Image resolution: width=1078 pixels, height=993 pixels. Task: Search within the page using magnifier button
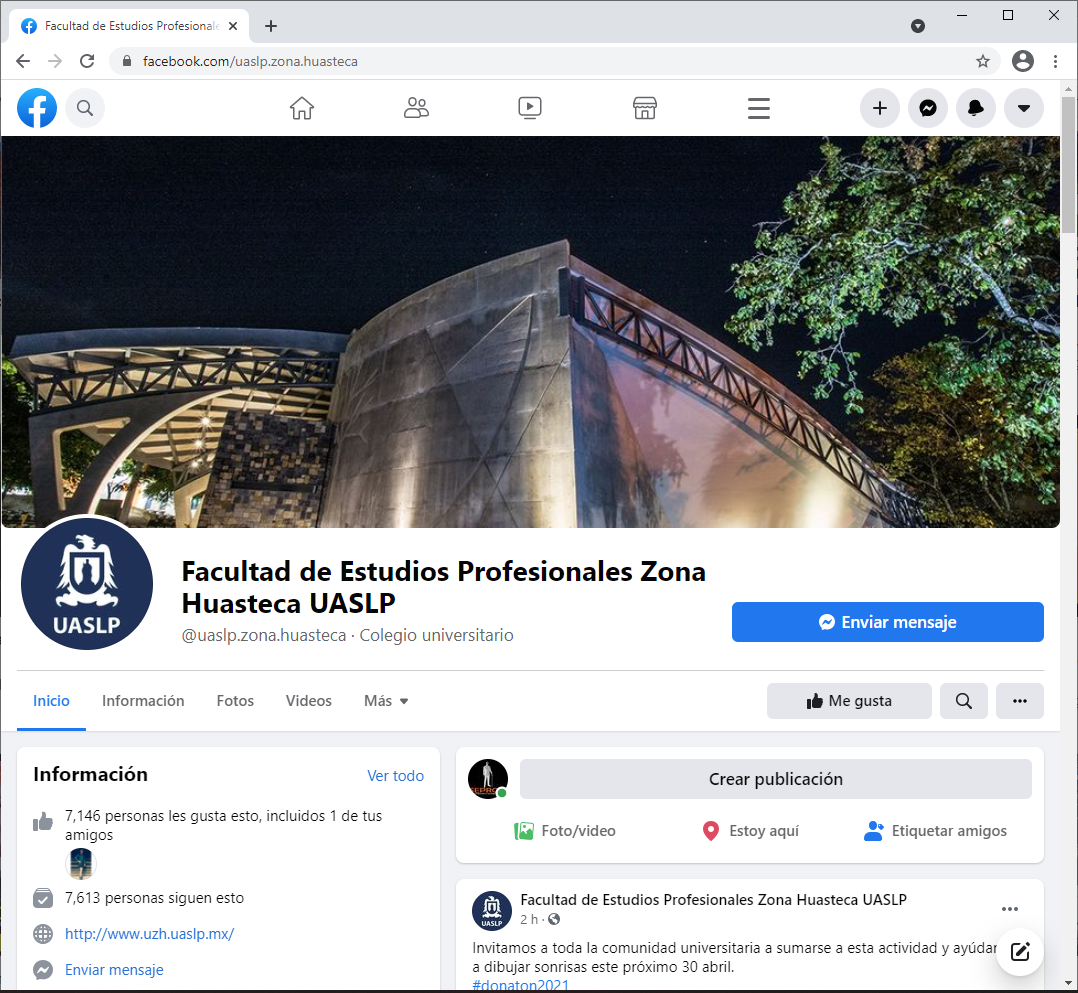(x=964, y=701)
